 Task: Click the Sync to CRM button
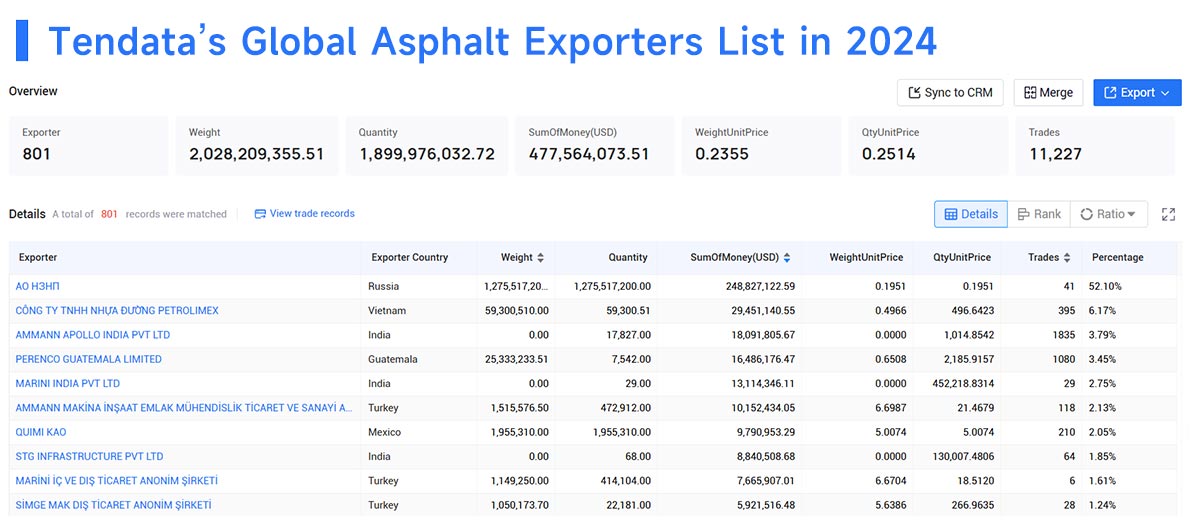tap(950, 93)
